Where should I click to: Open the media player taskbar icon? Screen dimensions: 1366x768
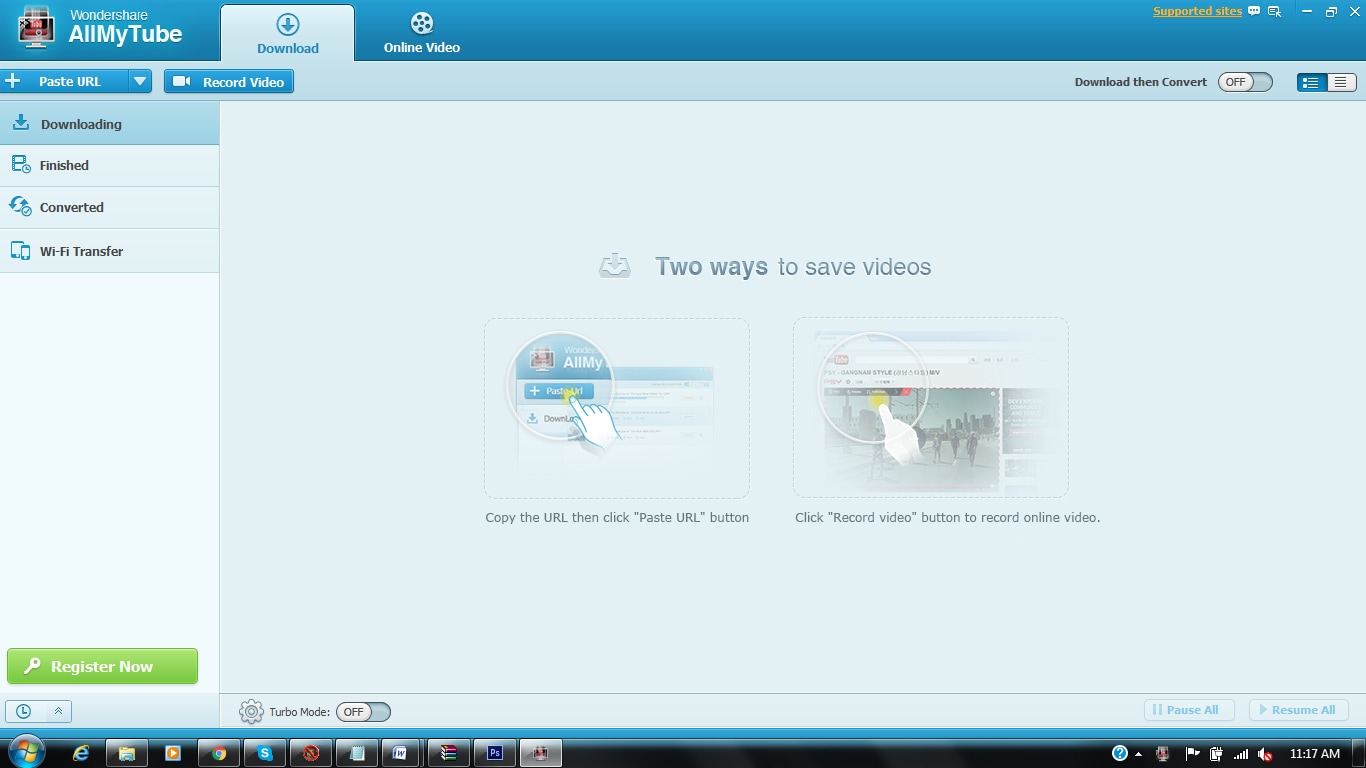pyautogui.click(x=173, y=753)
